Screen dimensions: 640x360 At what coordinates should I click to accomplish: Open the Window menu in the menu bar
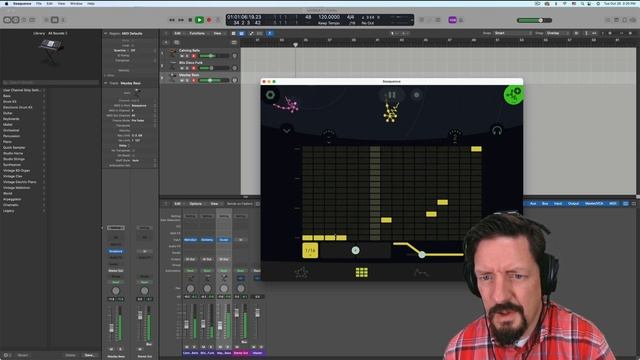pyautogui.click(x=76, y=3)
